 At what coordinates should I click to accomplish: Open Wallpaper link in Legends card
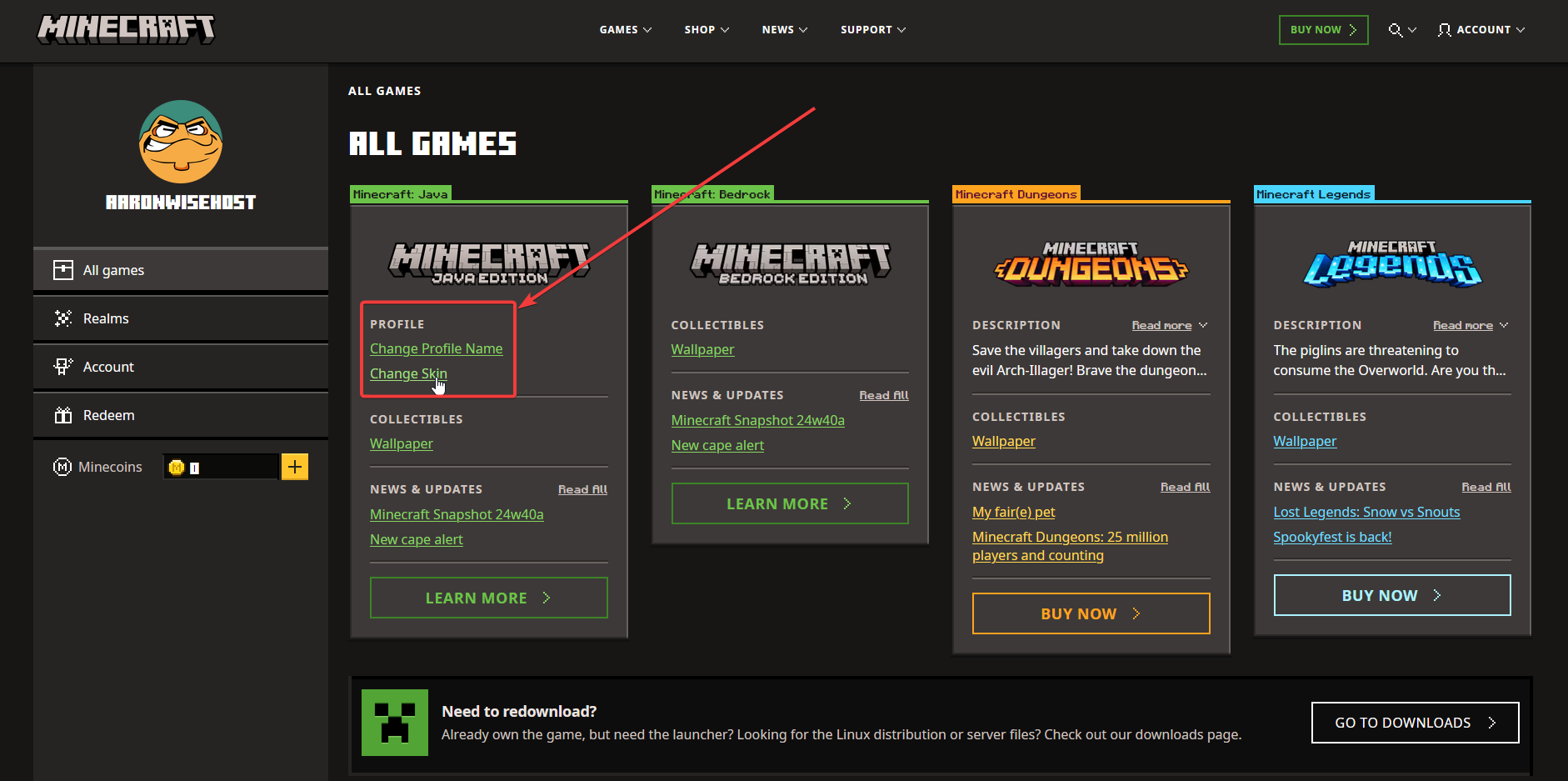[x=1305, y=441]
